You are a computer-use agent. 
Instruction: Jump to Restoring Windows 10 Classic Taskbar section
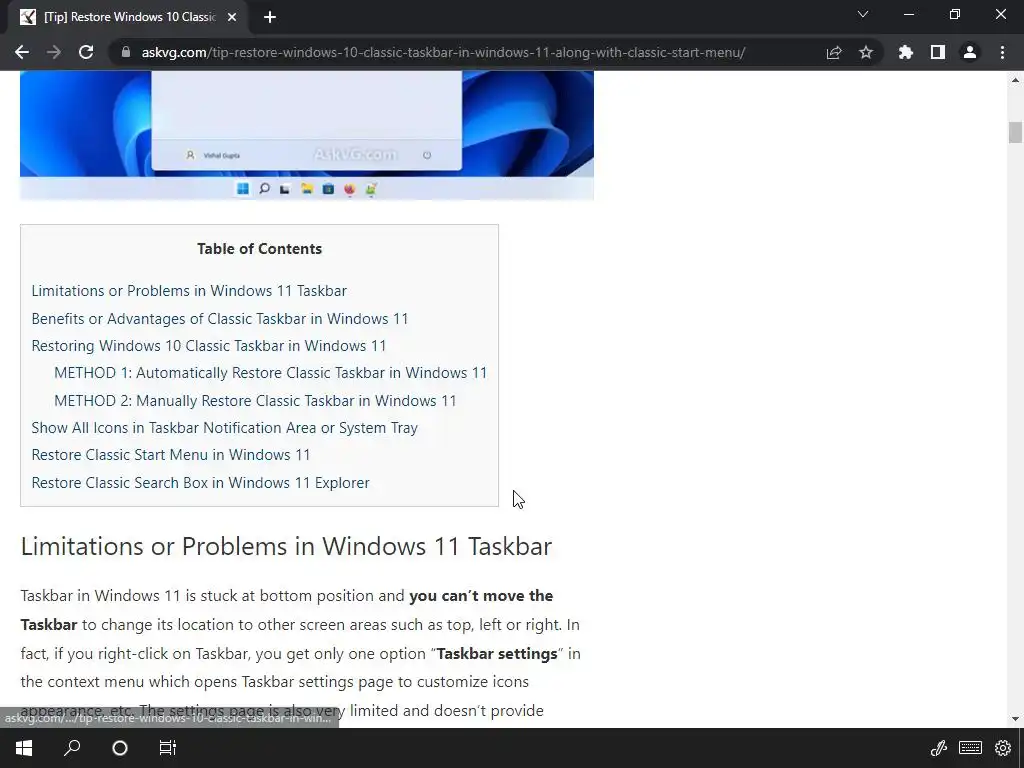[x=209, y=345]
